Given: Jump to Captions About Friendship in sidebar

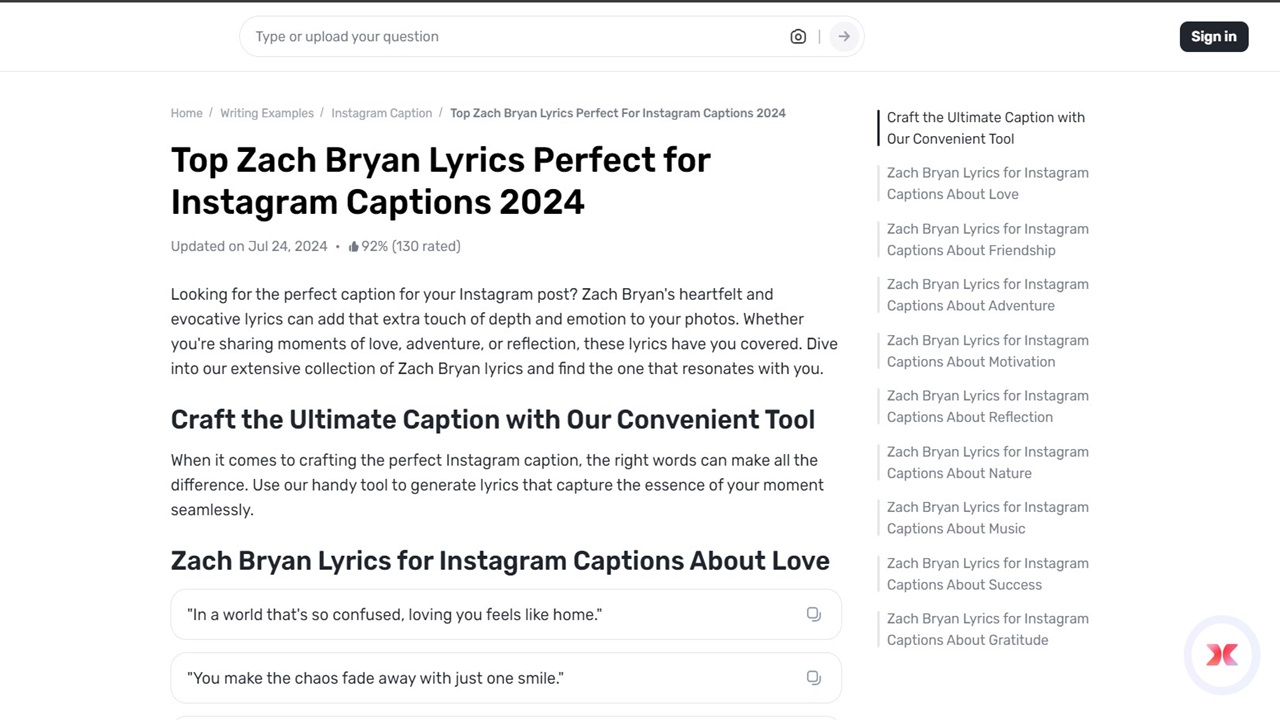Looking at the screenshot, I should pyautogui.click(x=988, y=240).
